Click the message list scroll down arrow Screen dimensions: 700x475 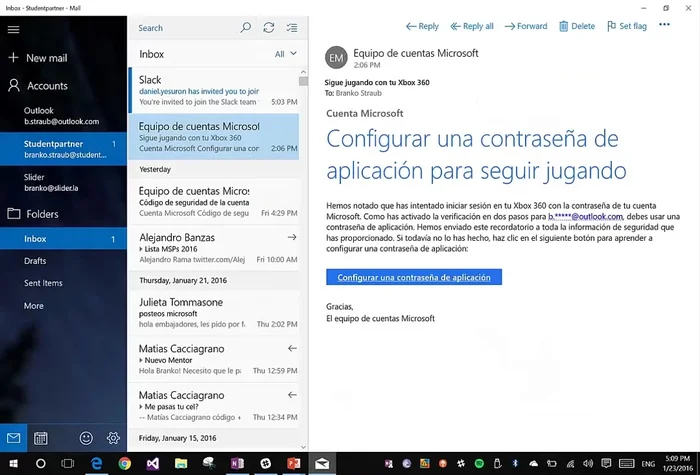click(x=304, y=447)
